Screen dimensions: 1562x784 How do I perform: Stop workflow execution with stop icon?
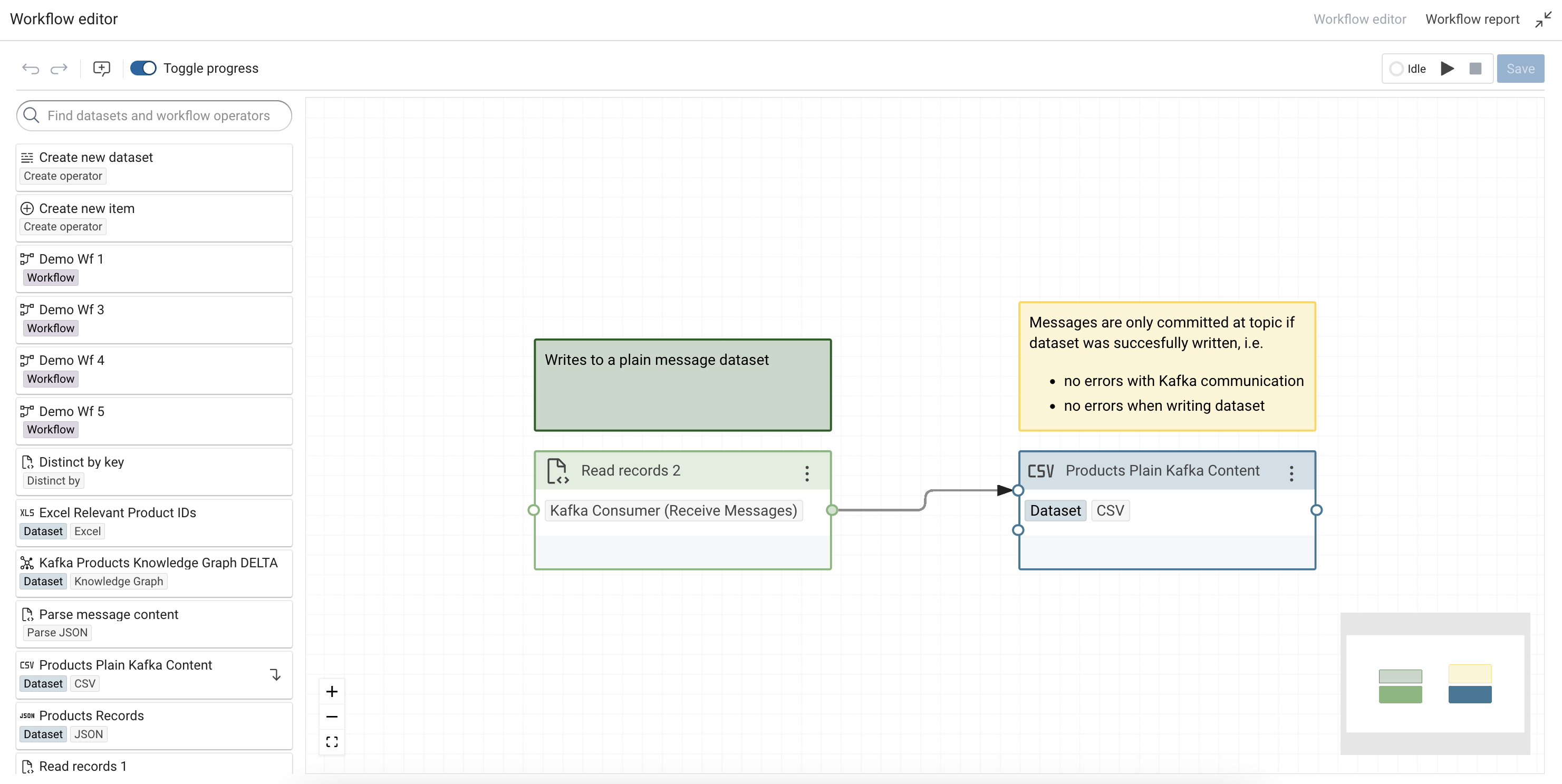point(1476,69)
